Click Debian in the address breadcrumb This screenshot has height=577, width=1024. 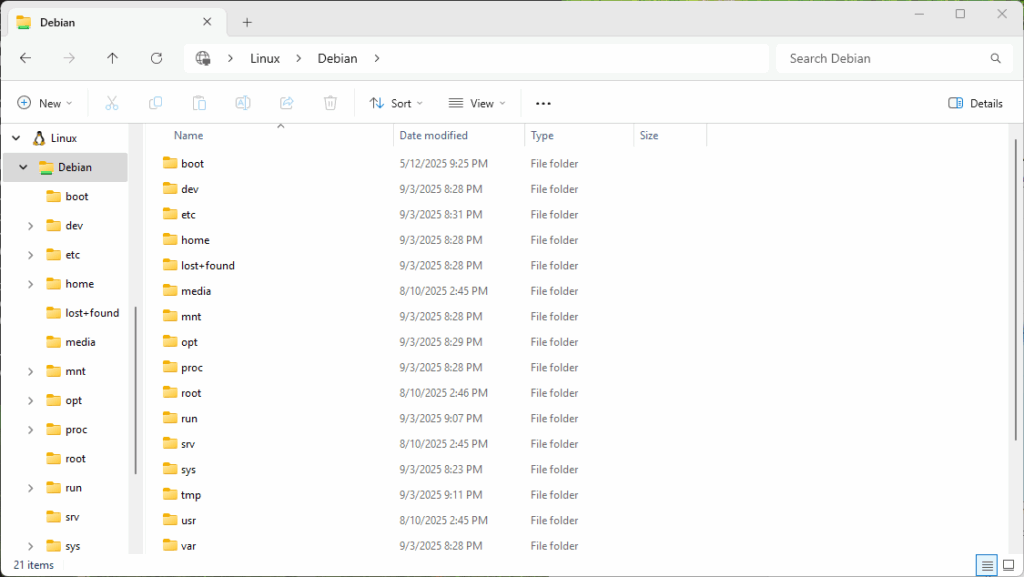tap(337, 58)
